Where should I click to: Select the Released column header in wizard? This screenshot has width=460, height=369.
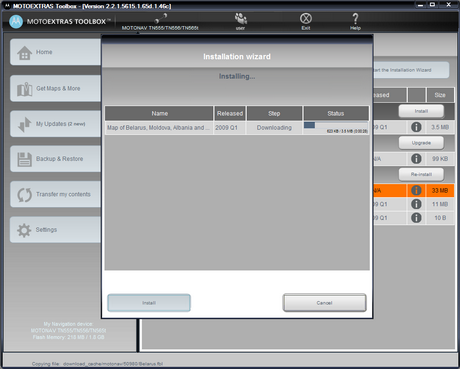(230, 113)
